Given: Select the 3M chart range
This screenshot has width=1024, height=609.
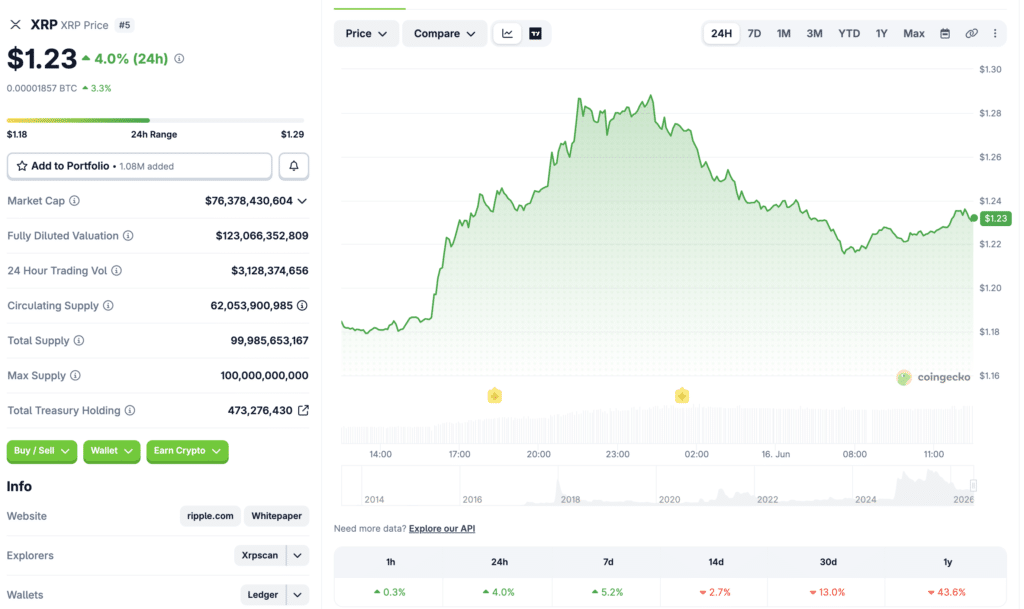Looking at the screenshot, I should 814,33.
